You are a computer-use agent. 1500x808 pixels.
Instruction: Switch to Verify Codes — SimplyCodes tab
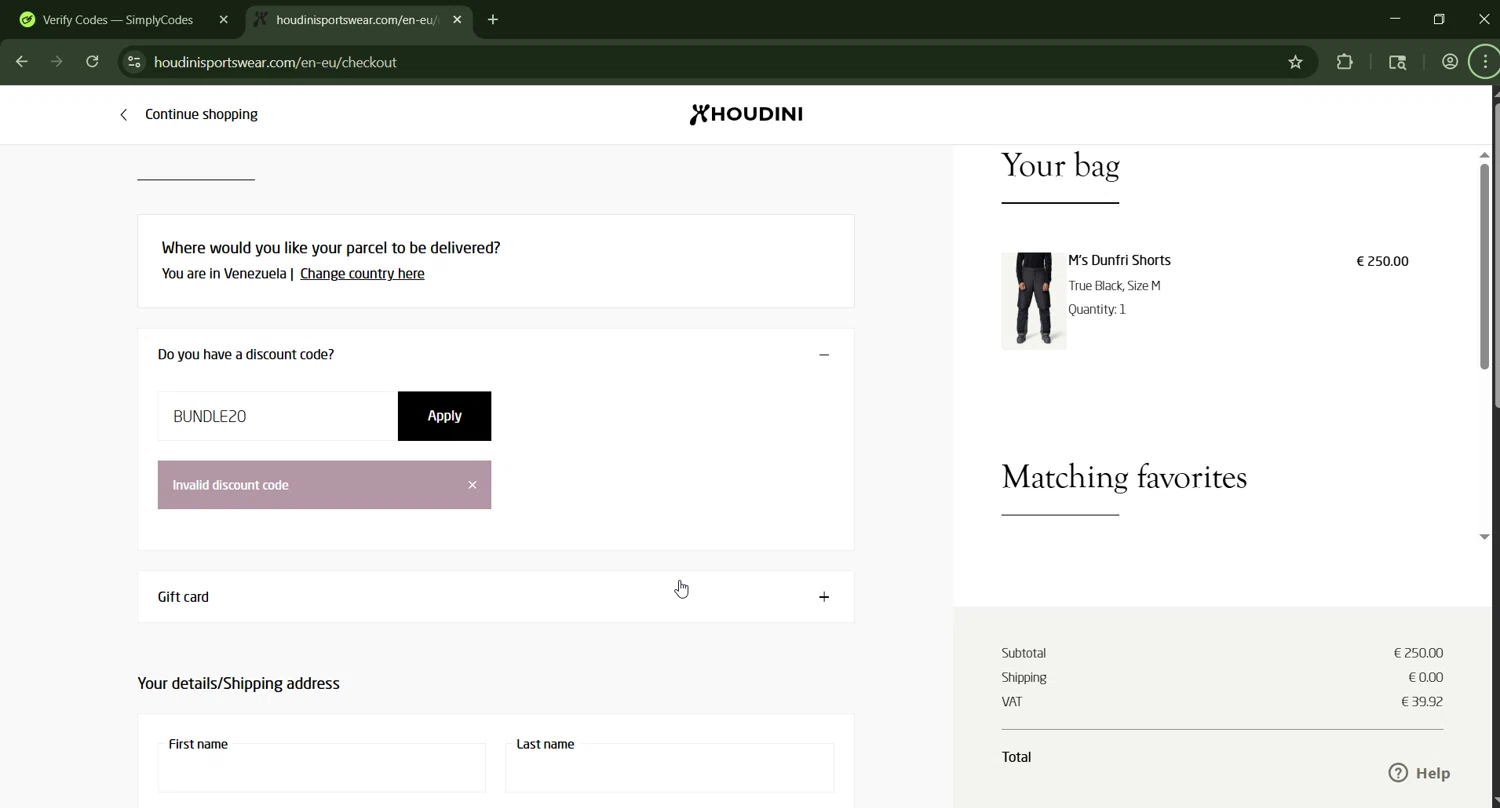tap(124, 19)
